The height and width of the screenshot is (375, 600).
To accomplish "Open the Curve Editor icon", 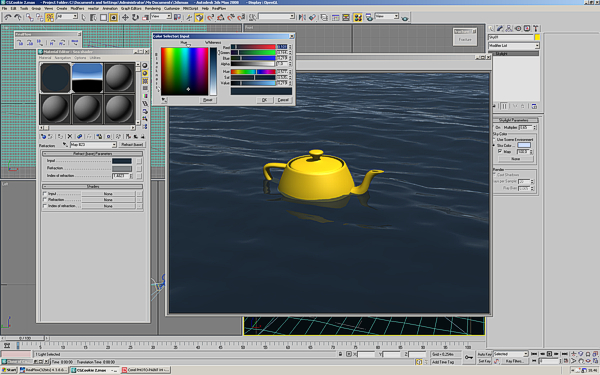I will (x=336, y=17).
